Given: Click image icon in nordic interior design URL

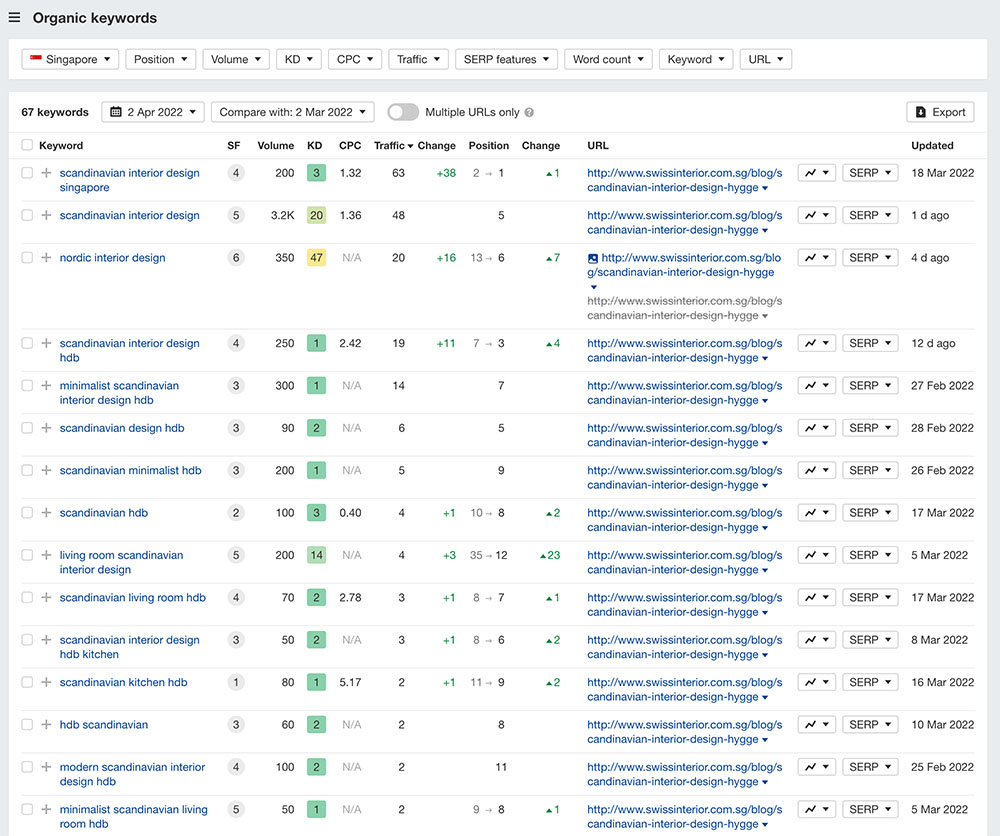Looking at the screenshot, I should (x=593, y=258).
